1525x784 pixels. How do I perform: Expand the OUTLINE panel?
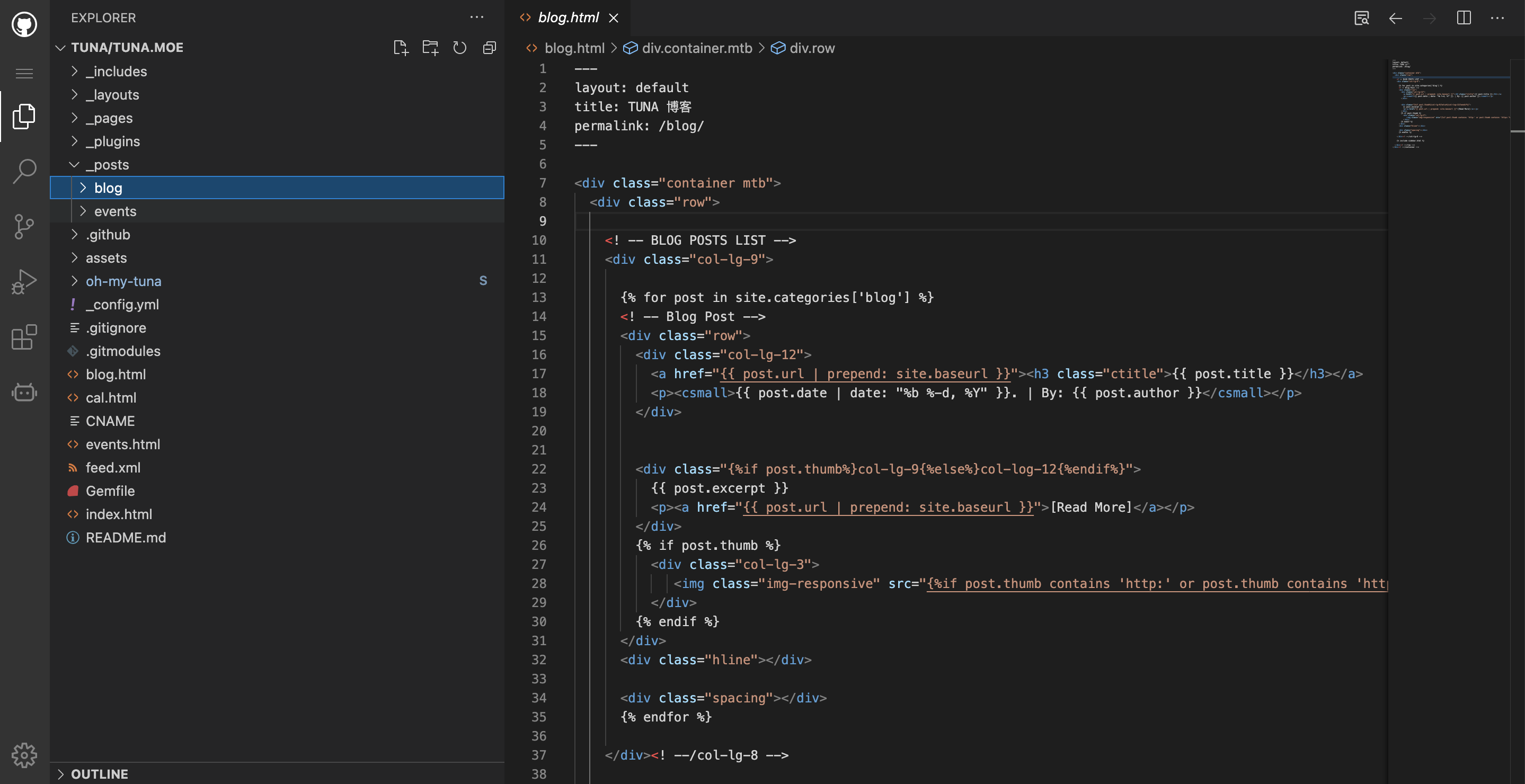coord(277,774)
